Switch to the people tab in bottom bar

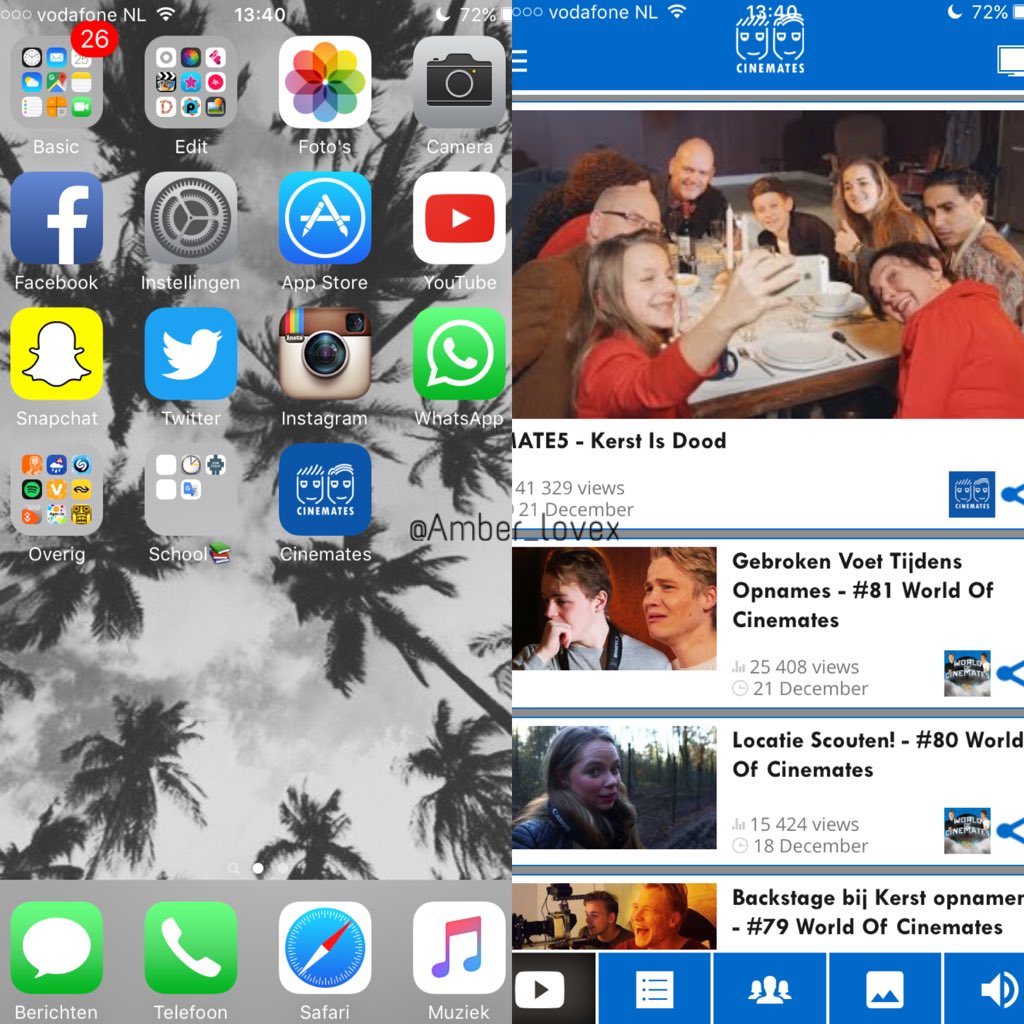pyautogui.click(x=770, y=989)
